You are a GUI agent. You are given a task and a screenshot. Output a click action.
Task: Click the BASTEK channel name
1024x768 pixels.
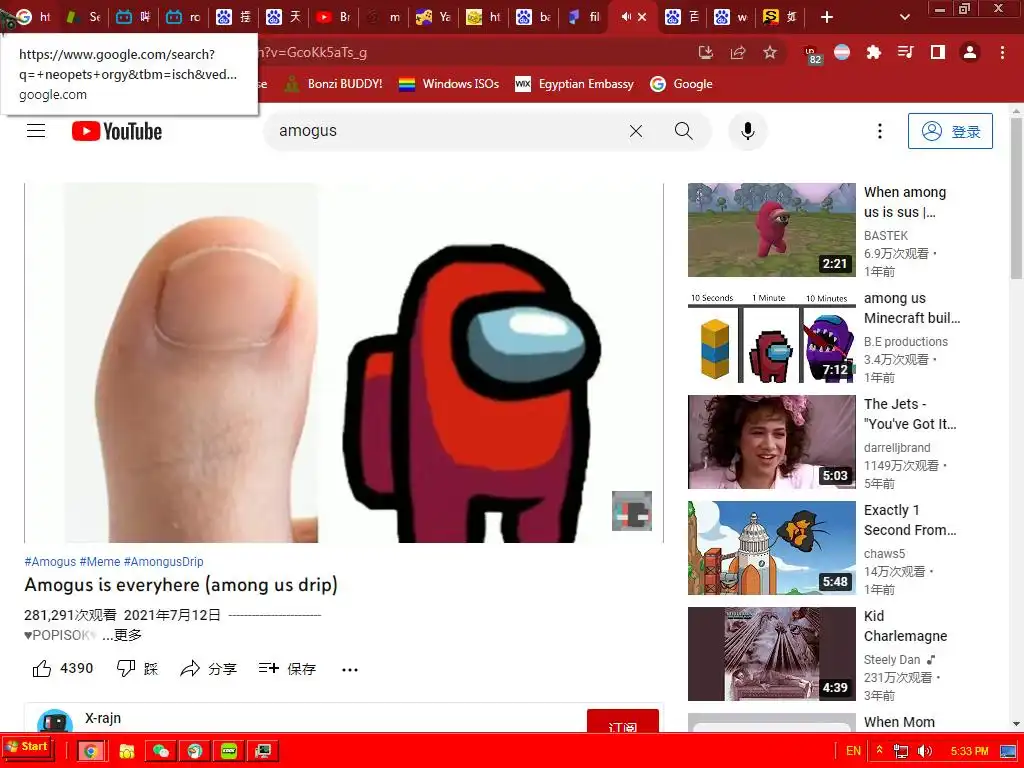pyautogui.click(x=886, y=236)
